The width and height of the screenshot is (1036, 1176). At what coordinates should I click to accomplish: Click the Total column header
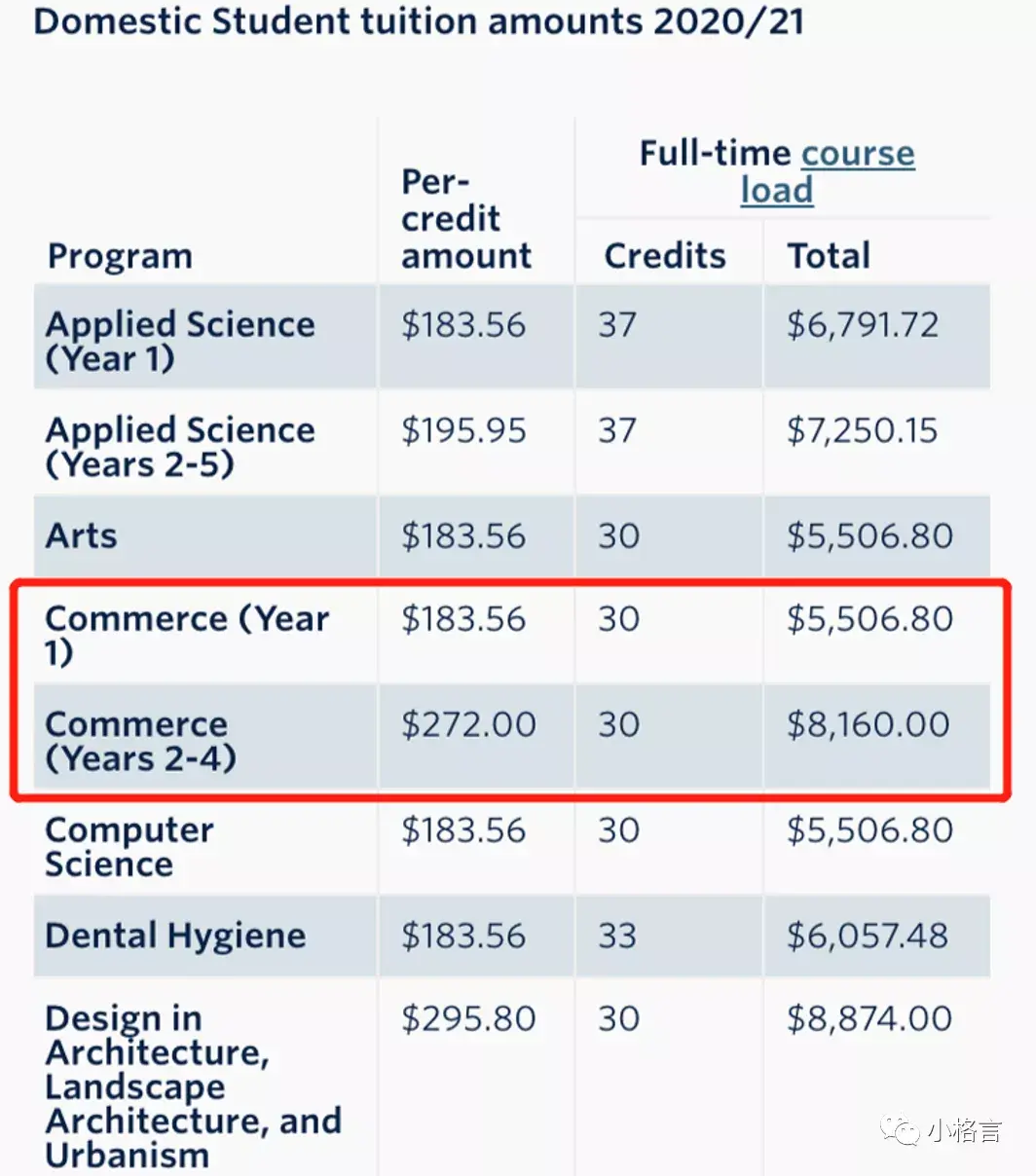click(829, 256)
